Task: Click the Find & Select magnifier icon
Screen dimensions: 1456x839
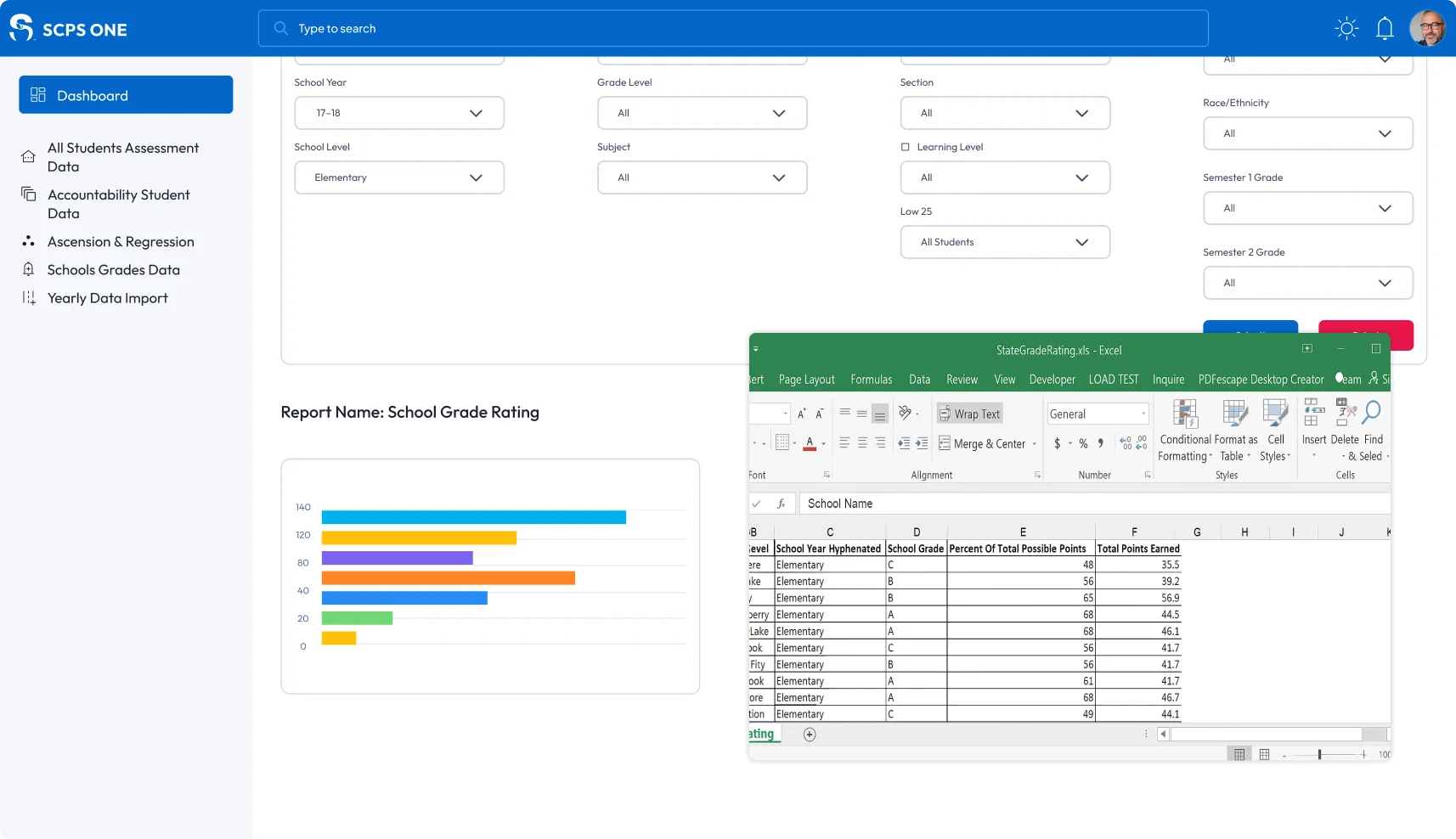Action: tap(1372, 414)
